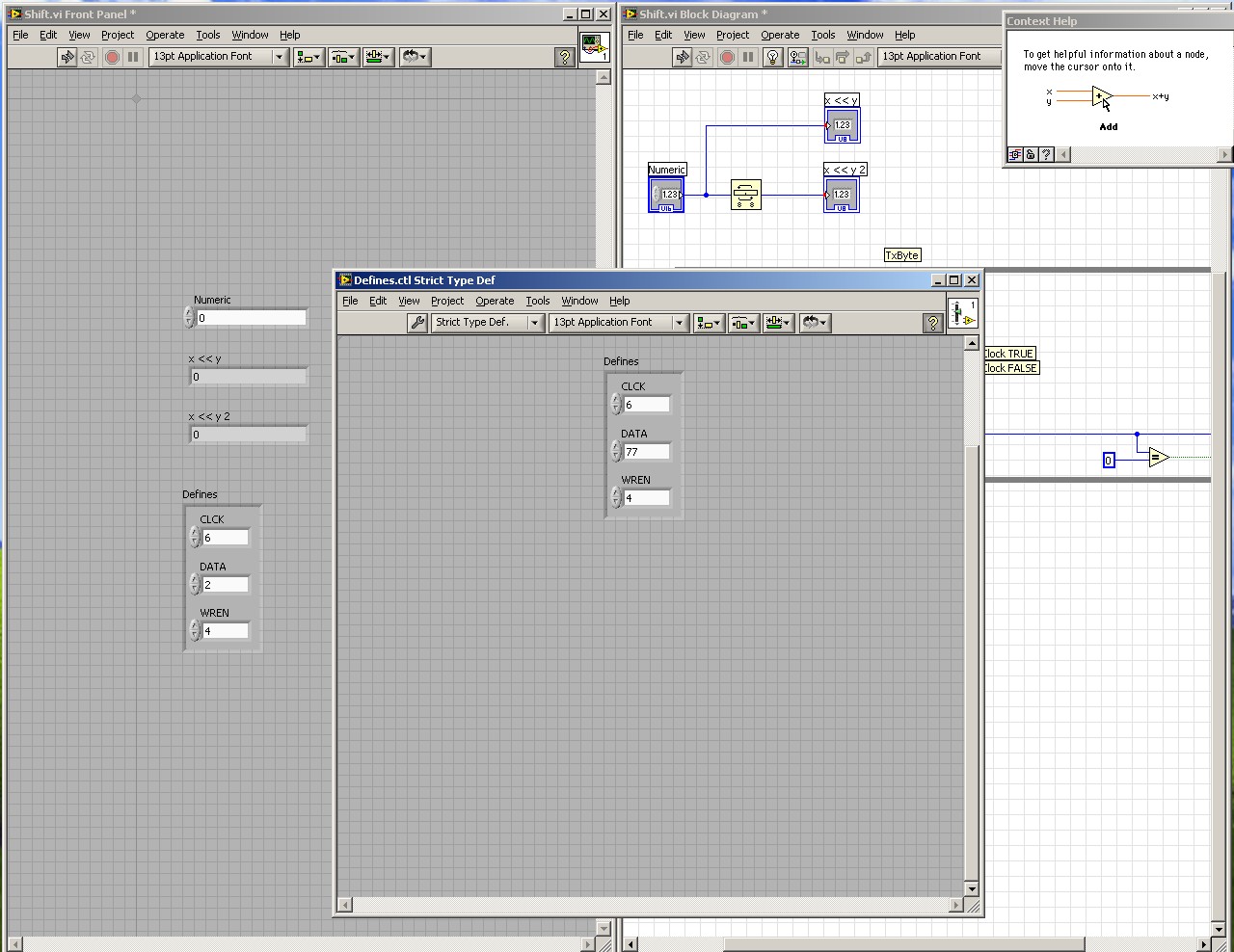Run the VI from the Front Panel toolbar

click(67, 57)
